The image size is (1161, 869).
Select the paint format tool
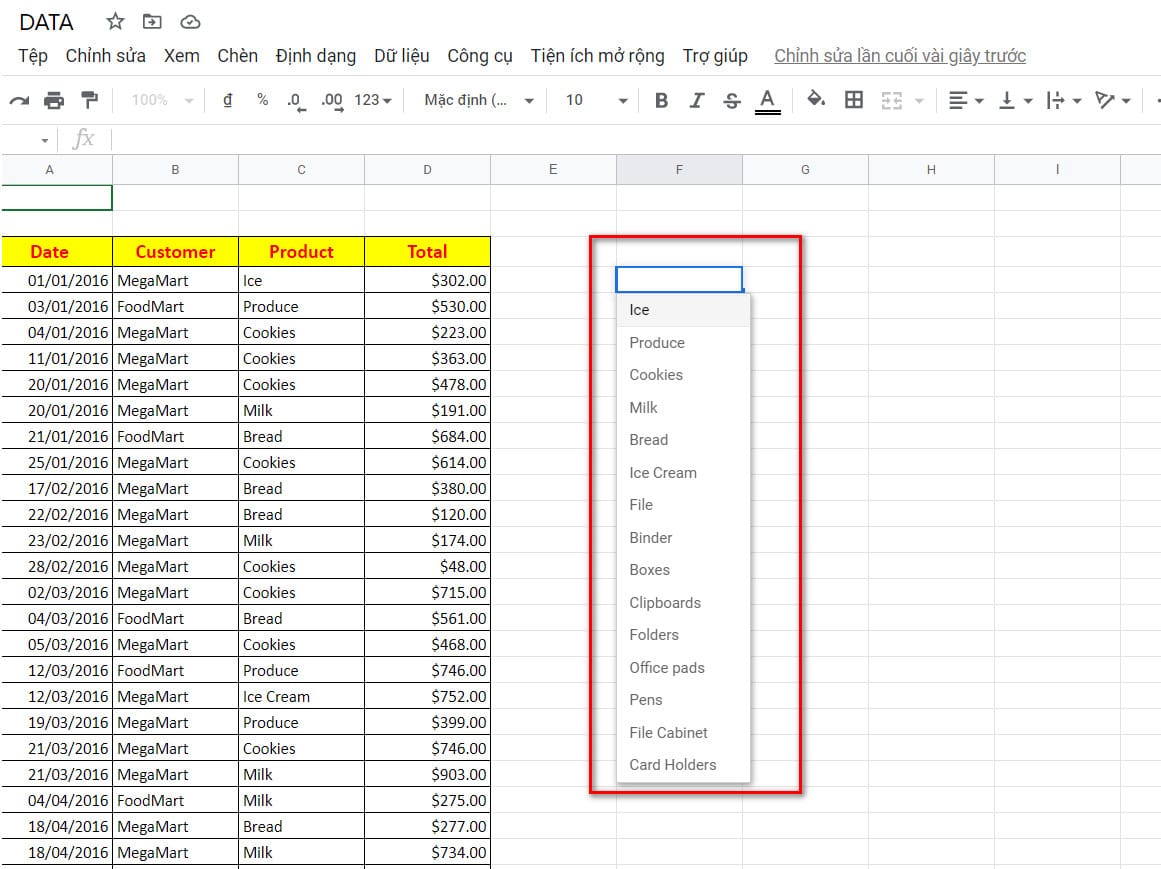[x=90, y=100]
